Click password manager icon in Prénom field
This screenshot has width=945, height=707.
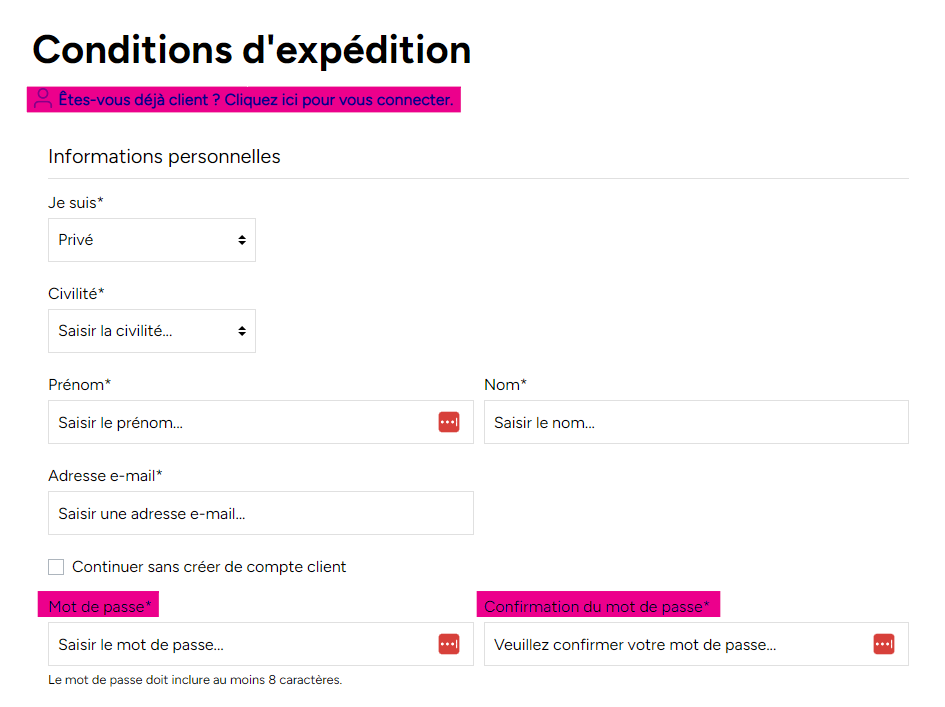448,422
